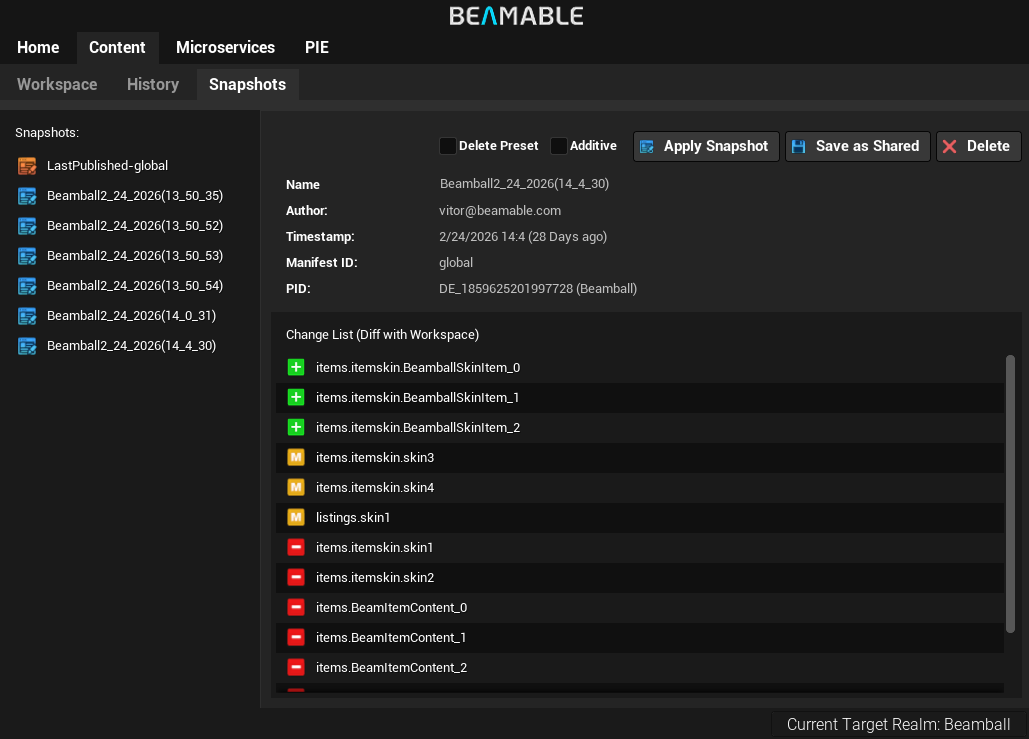Image resolution: width=1029 pixels, height=739 pixels.
Task: Toggle the Additive checkbox
Action: (559, 146)
